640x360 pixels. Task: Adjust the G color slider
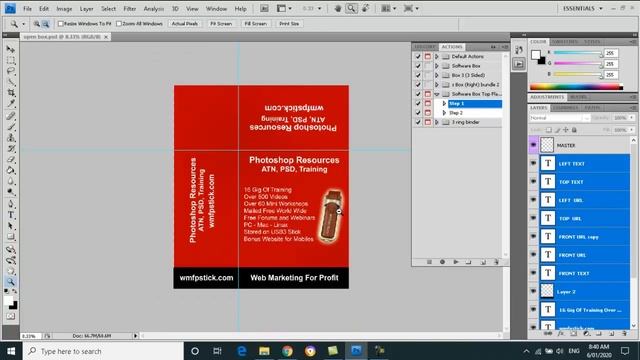(x=578, y=64)
